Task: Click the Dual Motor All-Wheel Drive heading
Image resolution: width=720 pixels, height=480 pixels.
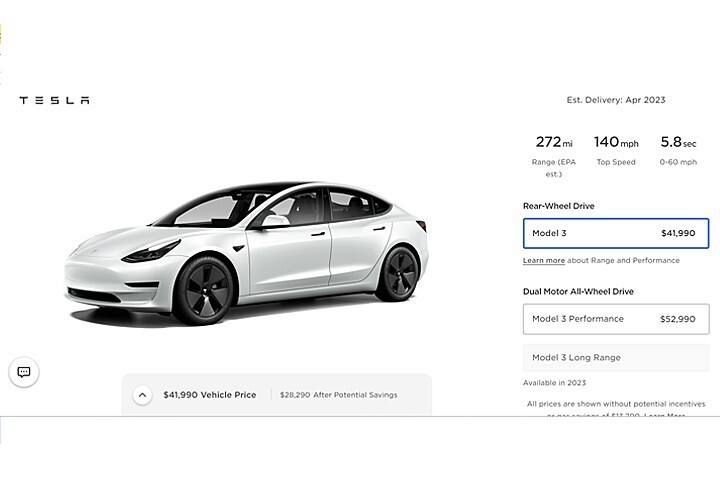Action: (578, 291)
